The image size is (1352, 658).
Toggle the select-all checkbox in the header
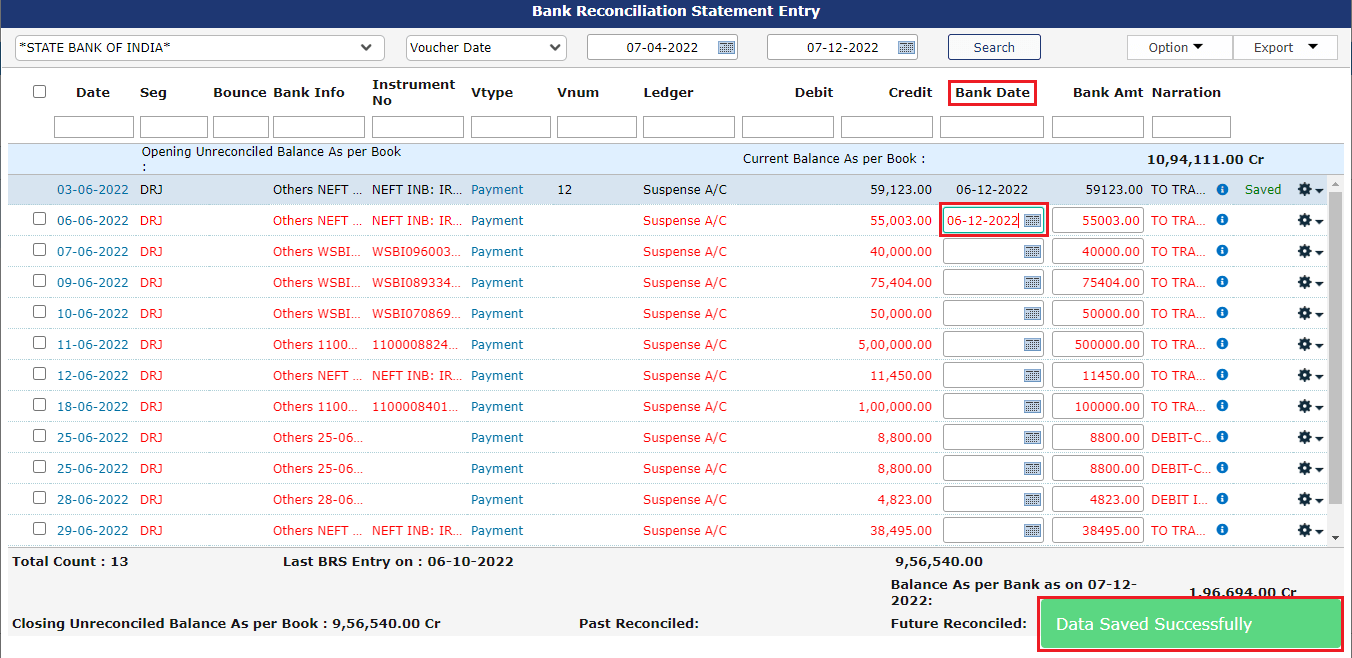[x=39, y=91]
